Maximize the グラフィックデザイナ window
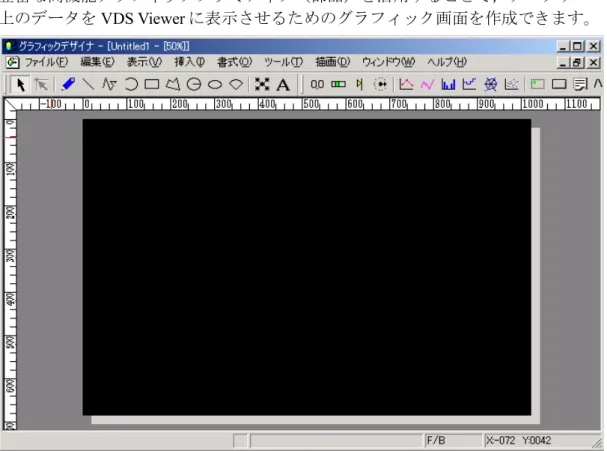607x451 pixels. [x=577, y=46]
